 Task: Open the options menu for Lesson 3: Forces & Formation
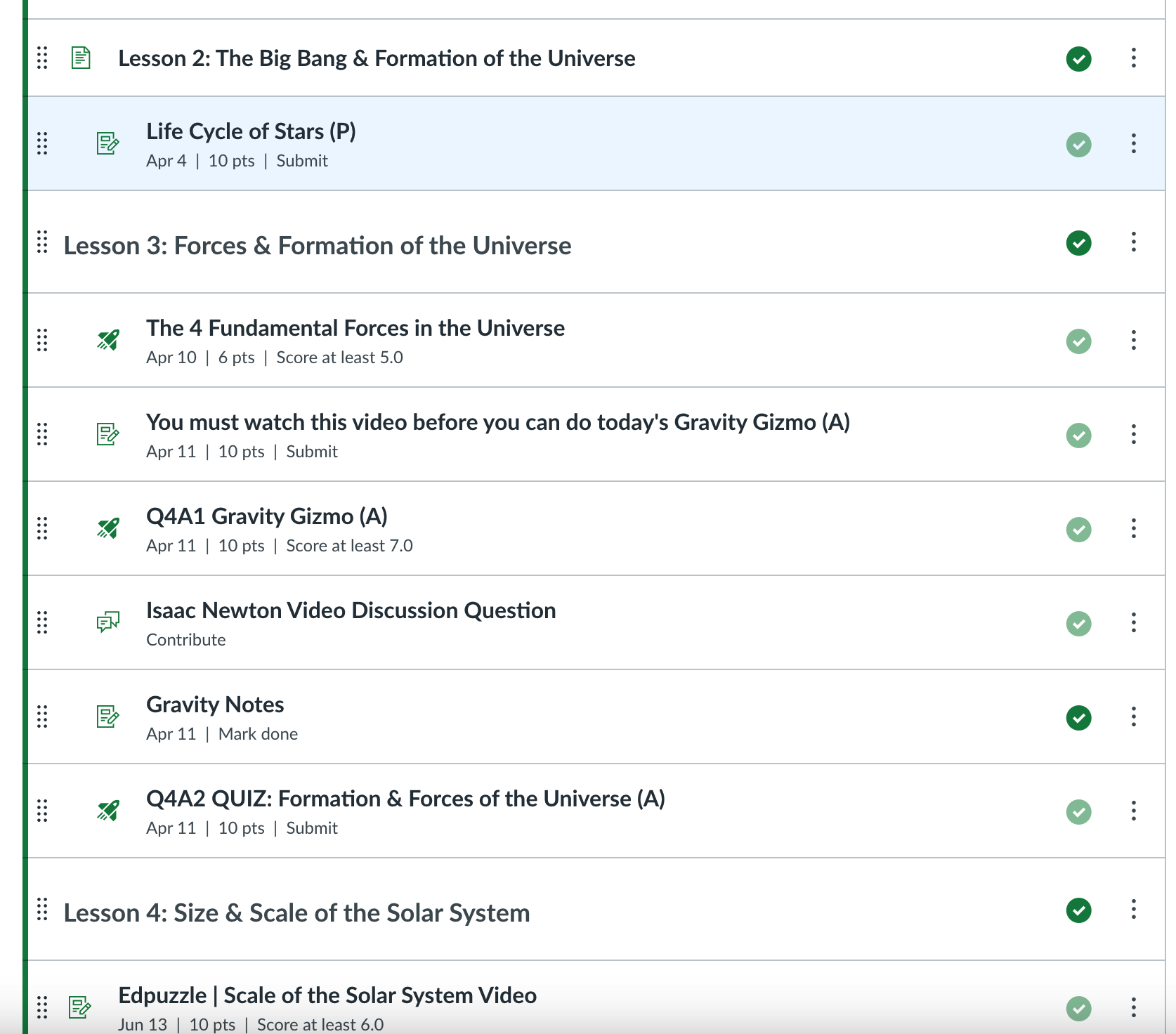pyautogui.click(x=1133, y=242)
